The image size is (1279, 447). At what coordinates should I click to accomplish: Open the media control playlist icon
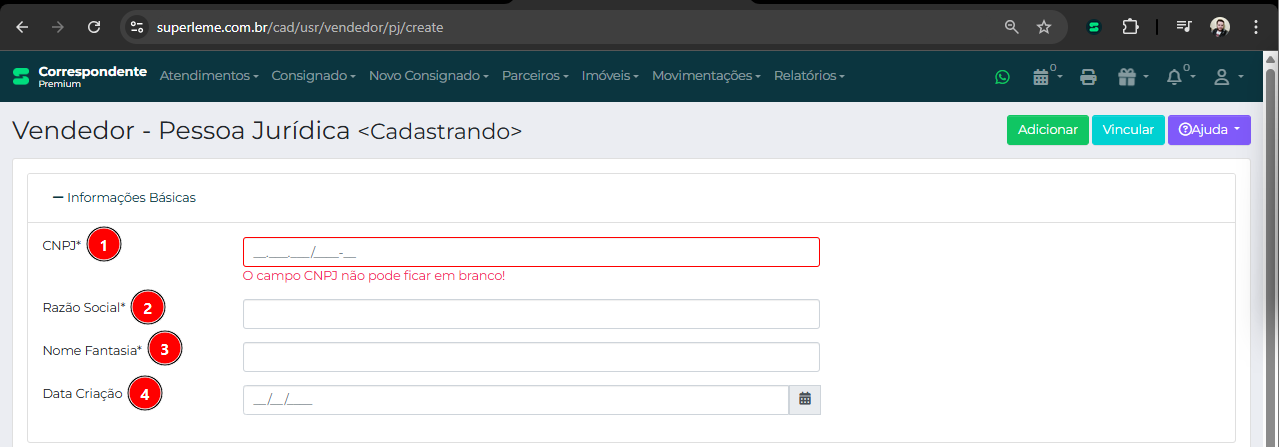pos(1184,27)
